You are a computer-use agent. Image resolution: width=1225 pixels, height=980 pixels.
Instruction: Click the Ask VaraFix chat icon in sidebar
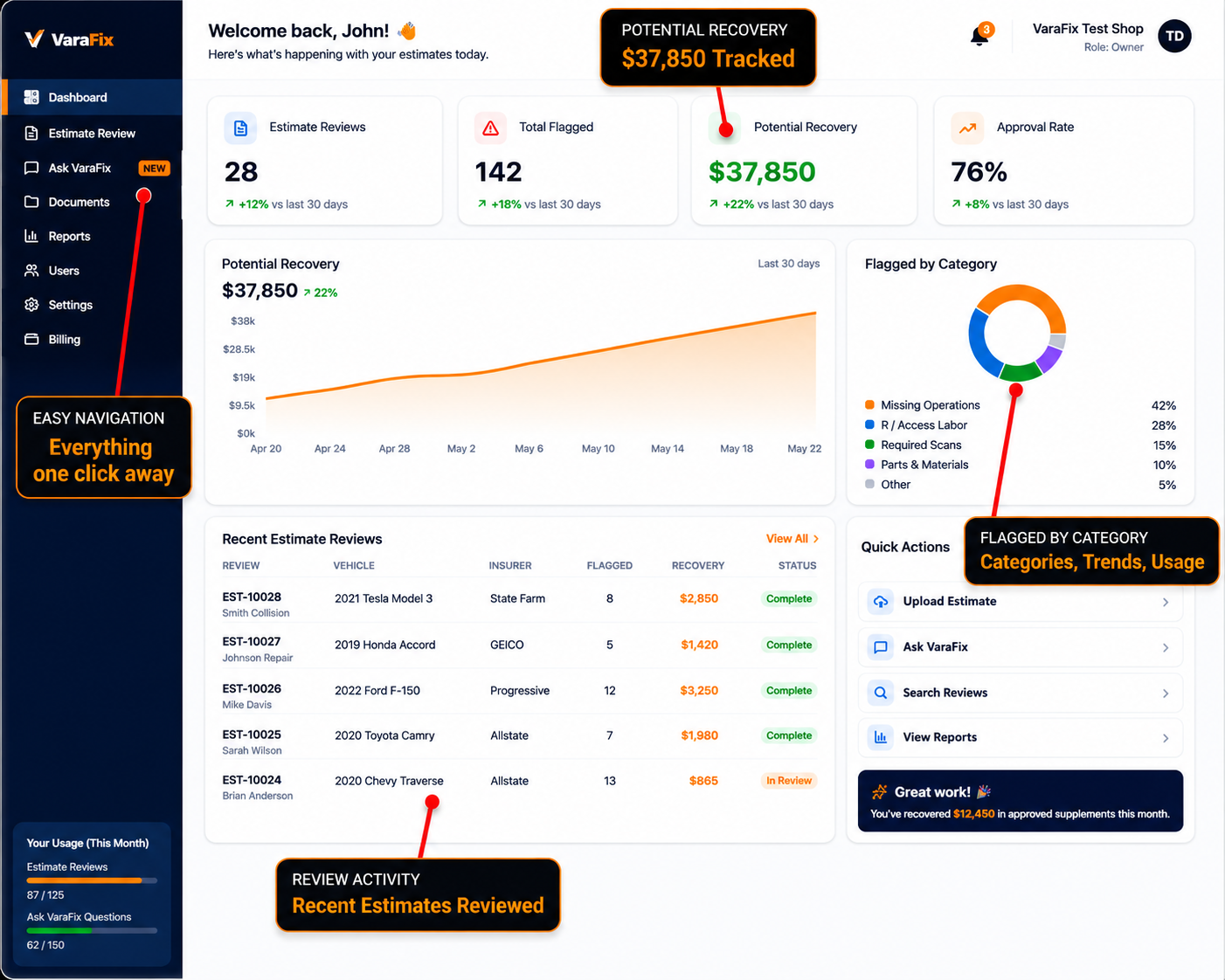click(31, 168)
